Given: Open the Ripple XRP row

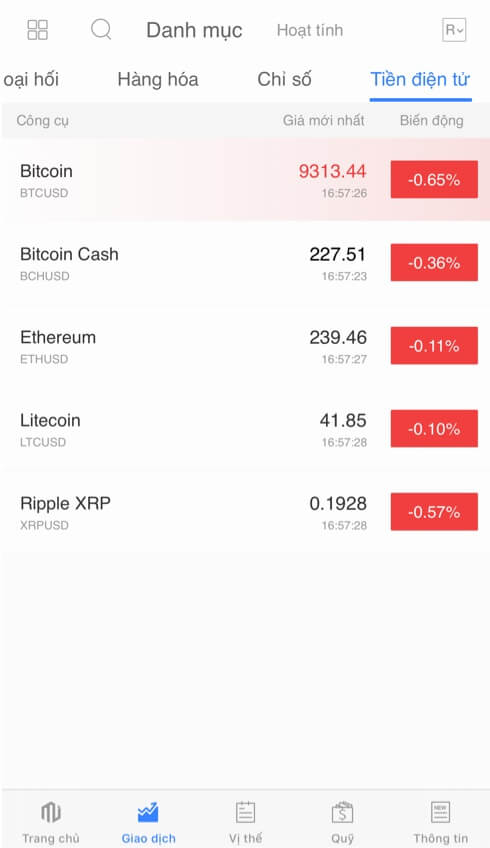Looking at the screenshot, I should pos(245,512).
